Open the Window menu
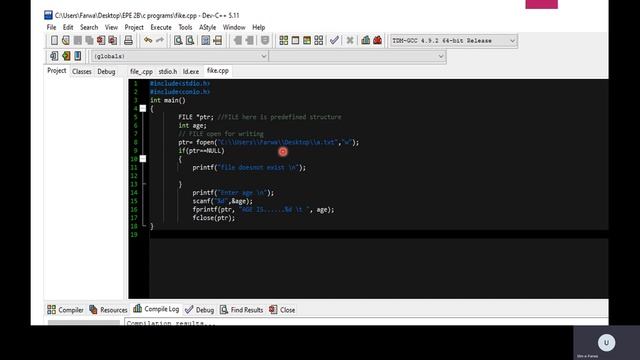Viewport: 640px width, 360px height. click(x=234, y=27)
